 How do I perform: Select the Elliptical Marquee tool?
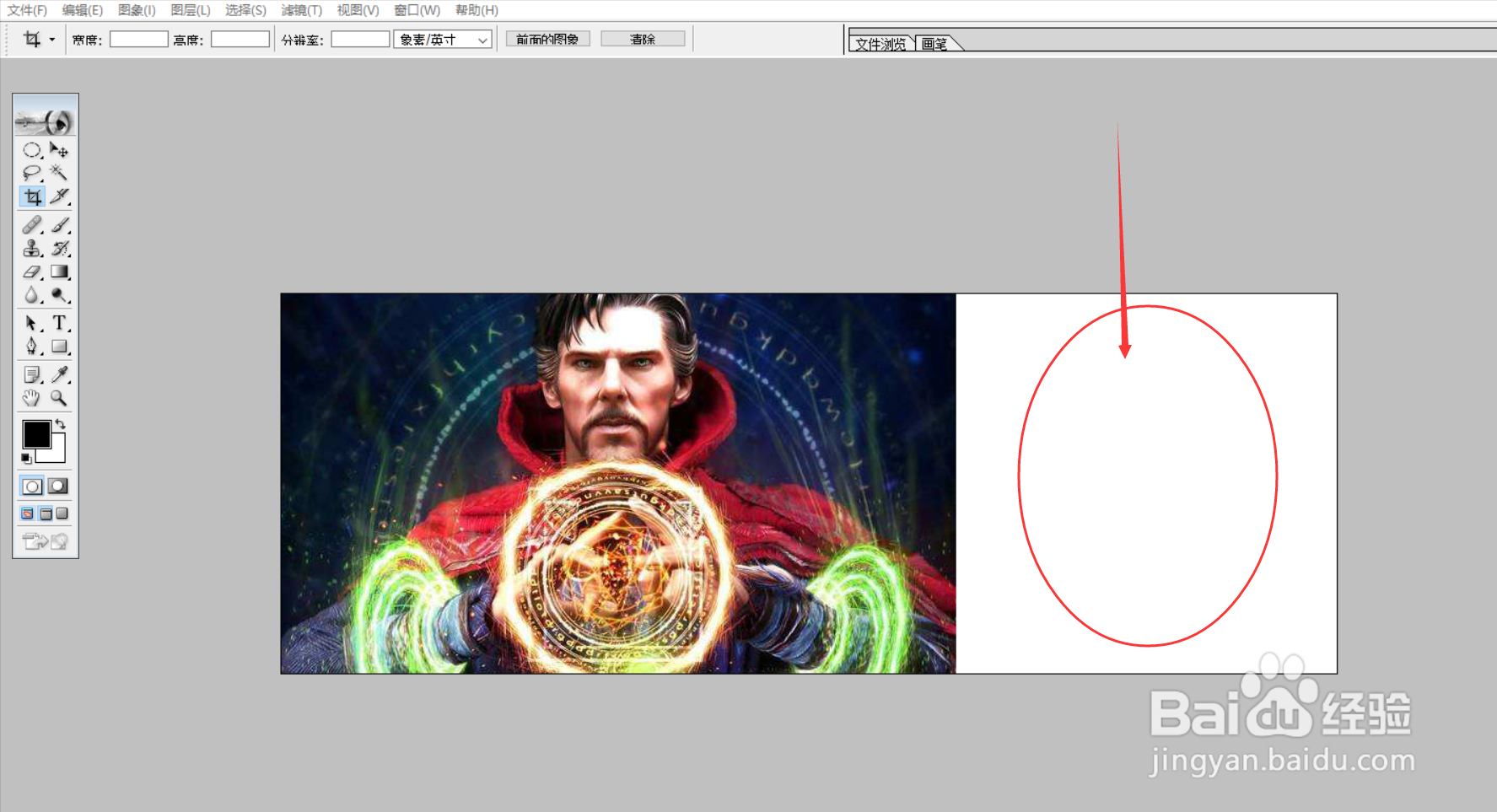point(32,150)
